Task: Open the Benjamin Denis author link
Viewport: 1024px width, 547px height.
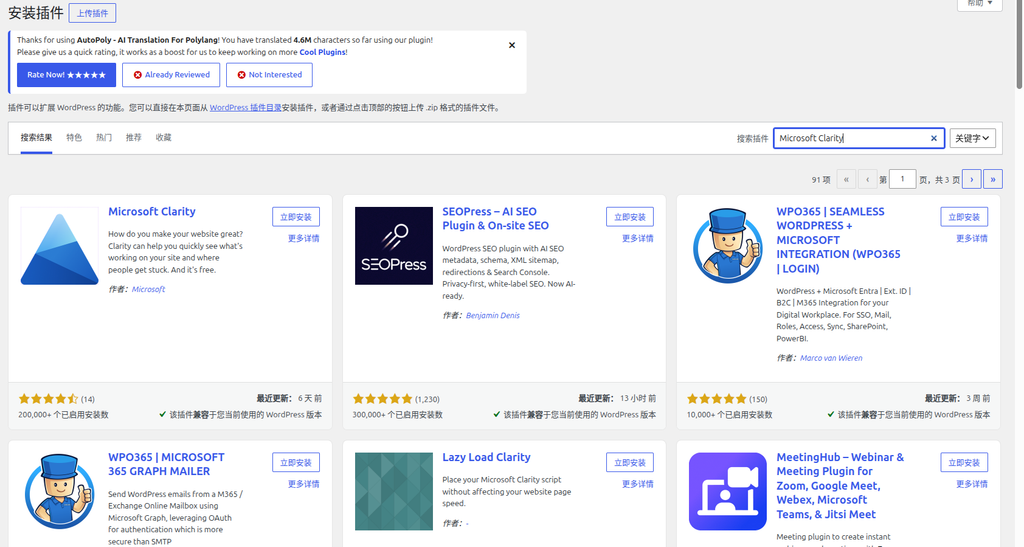Action: click(492, 315)
